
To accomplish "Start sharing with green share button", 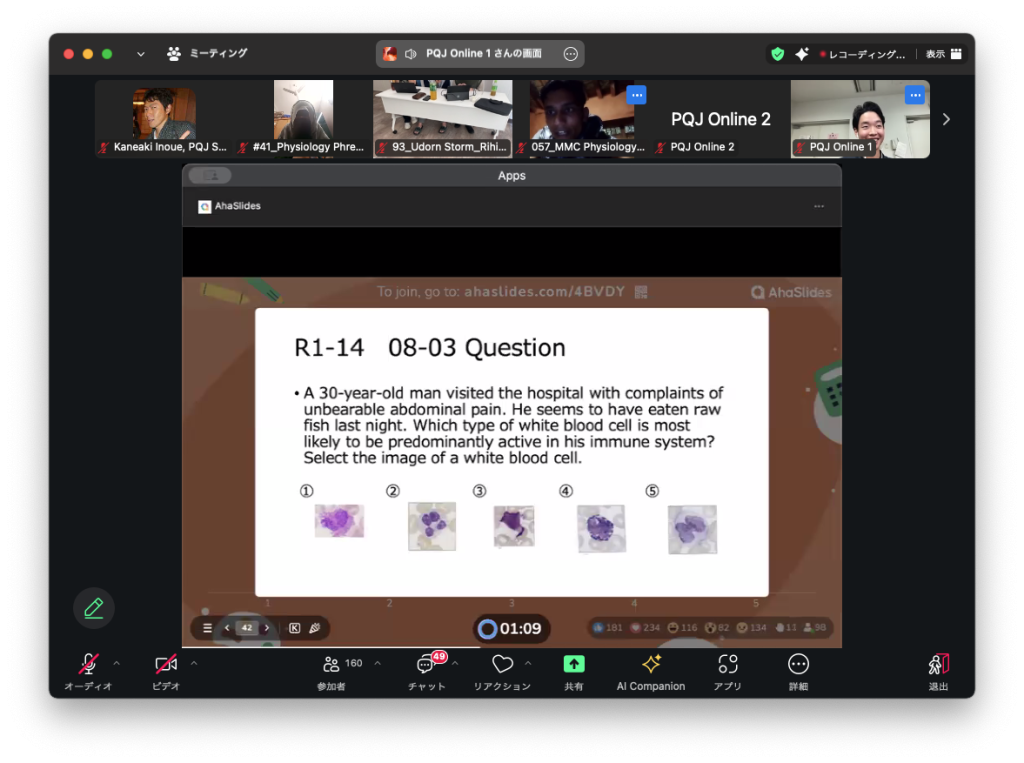I will click(574, 664).
